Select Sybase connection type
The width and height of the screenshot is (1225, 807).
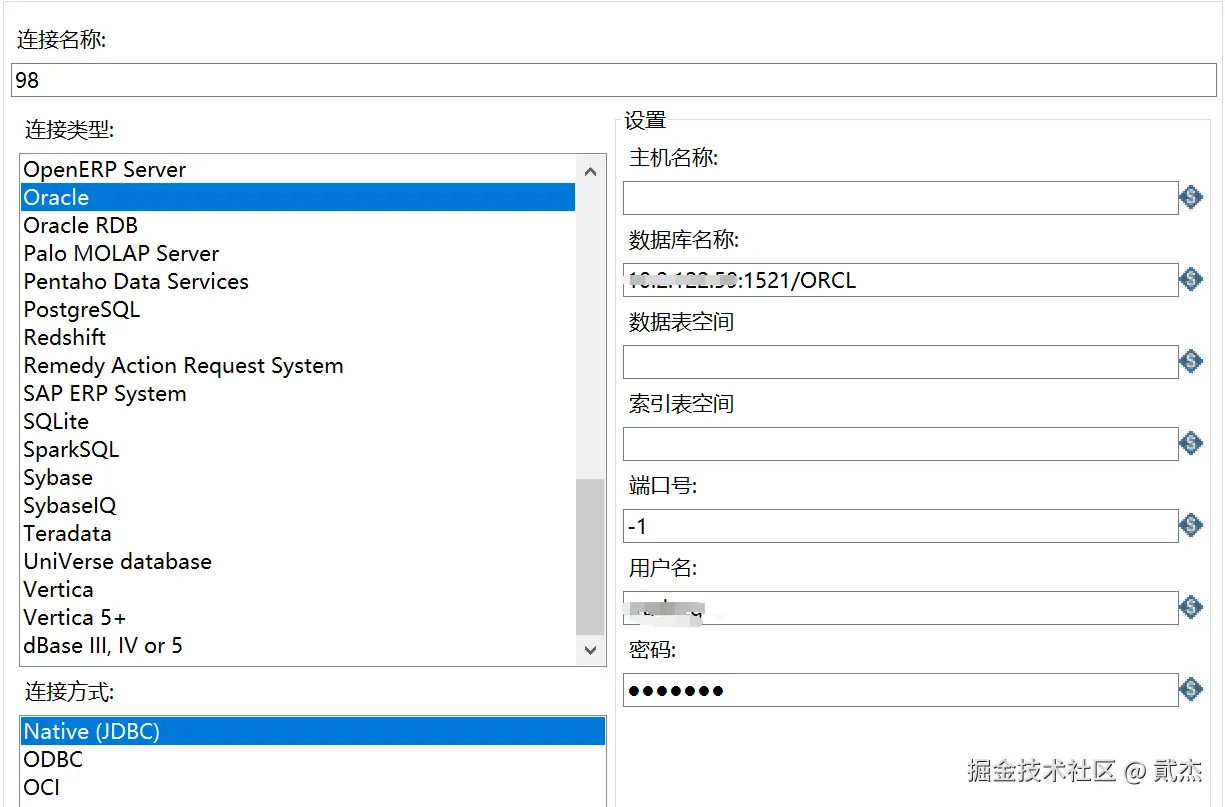click(298, 478)
